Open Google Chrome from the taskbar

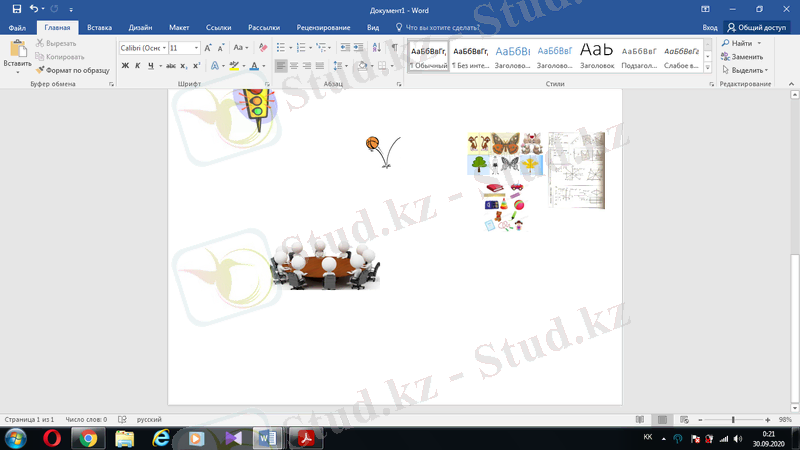pyautogui.click(x=88, y=438)
